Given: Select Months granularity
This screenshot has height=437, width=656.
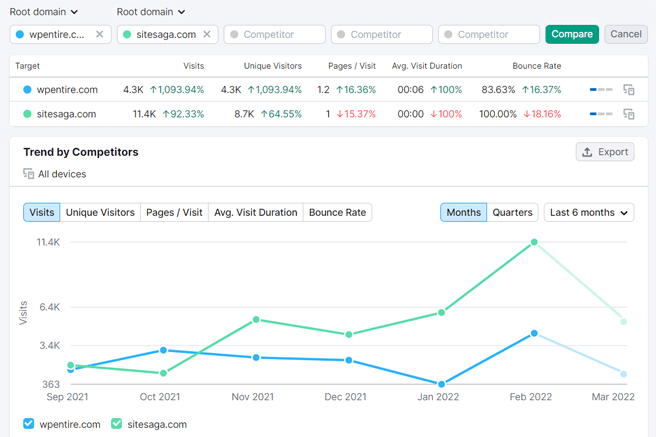Looking at the screenshot, I should (464, 212).
